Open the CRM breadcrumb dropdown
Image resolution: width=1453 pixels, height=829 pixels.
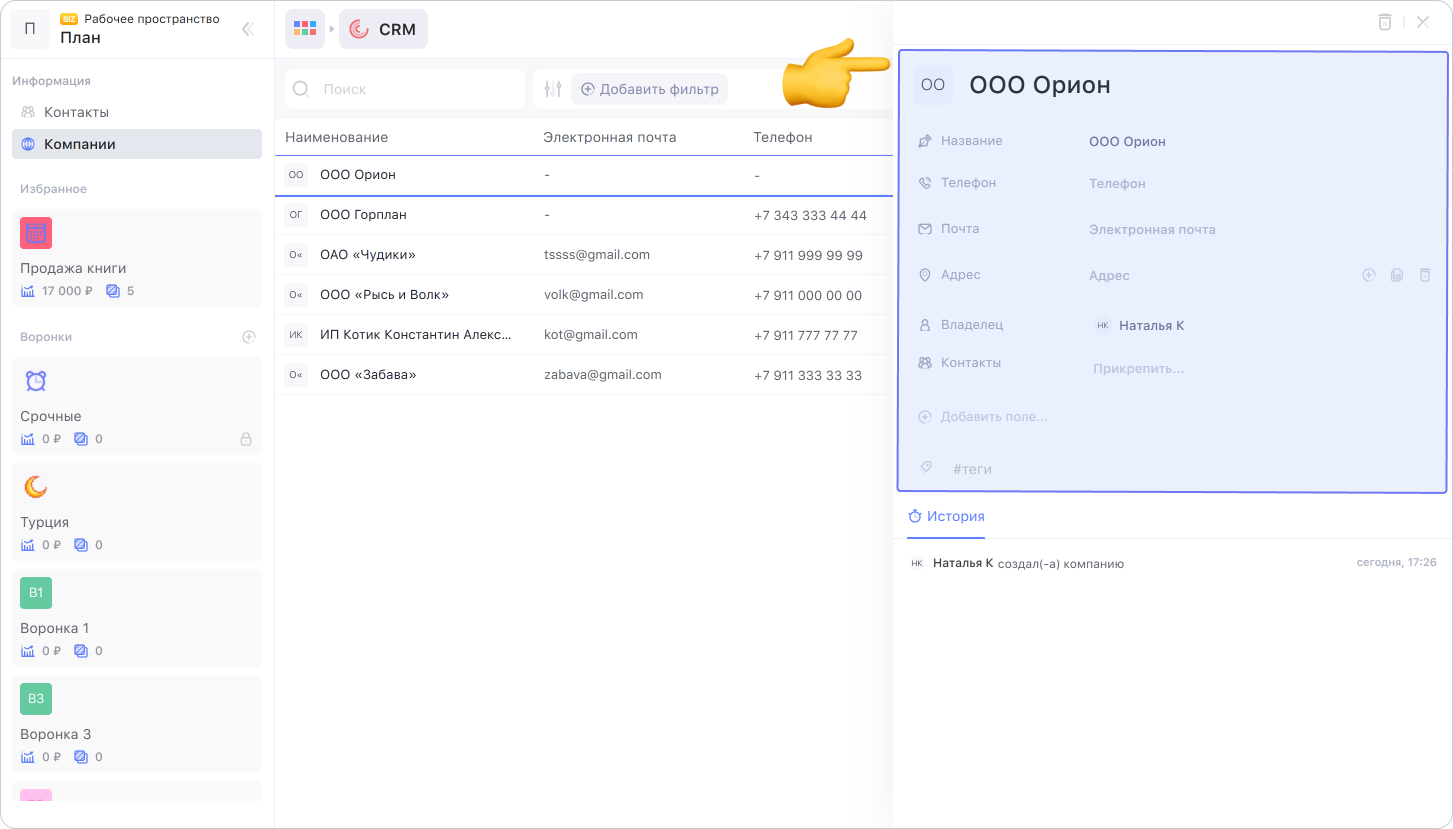click(384, 29)
